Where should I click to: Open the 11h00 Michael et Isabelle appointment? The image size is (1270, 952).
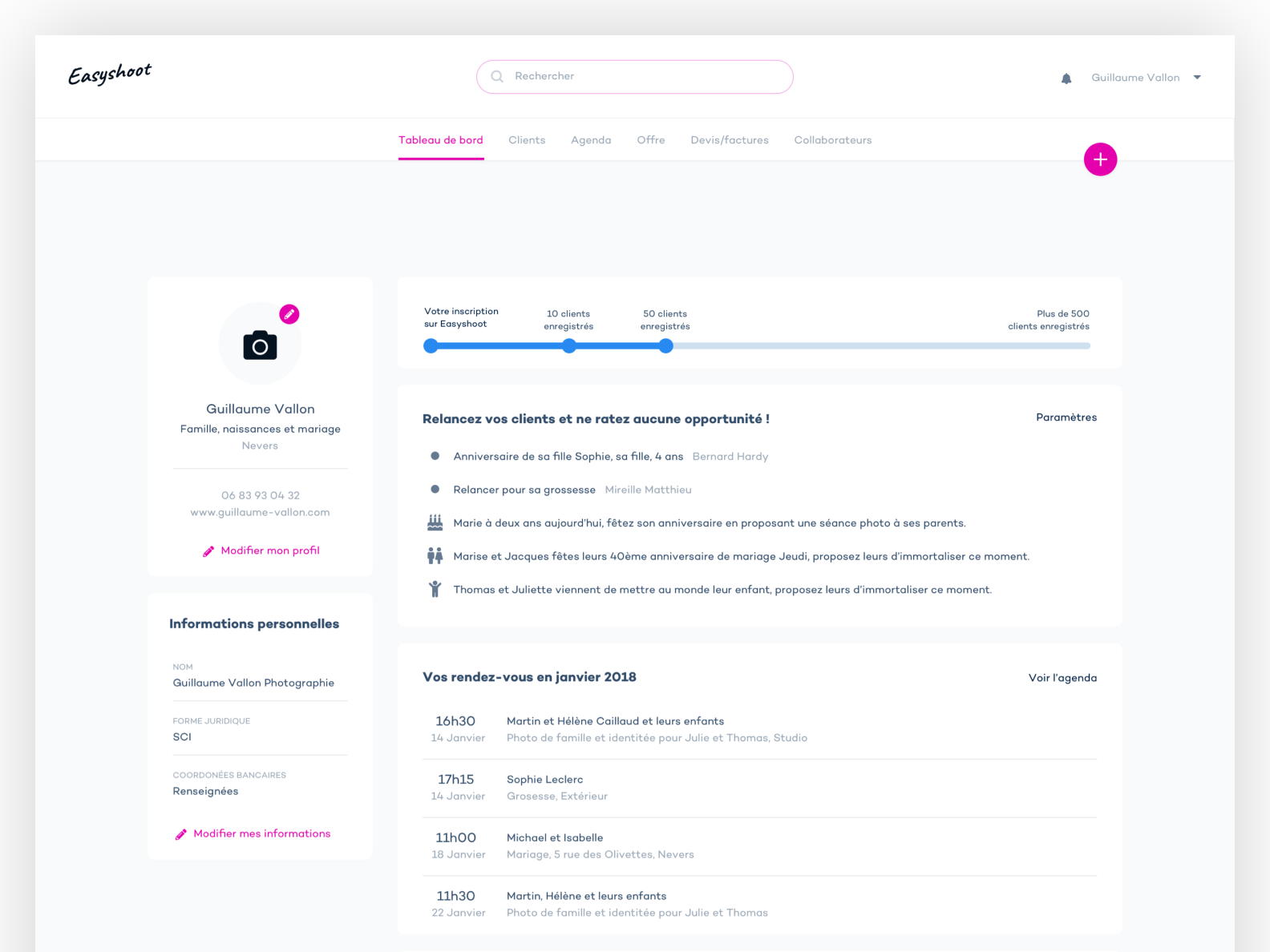pos(759,846)
